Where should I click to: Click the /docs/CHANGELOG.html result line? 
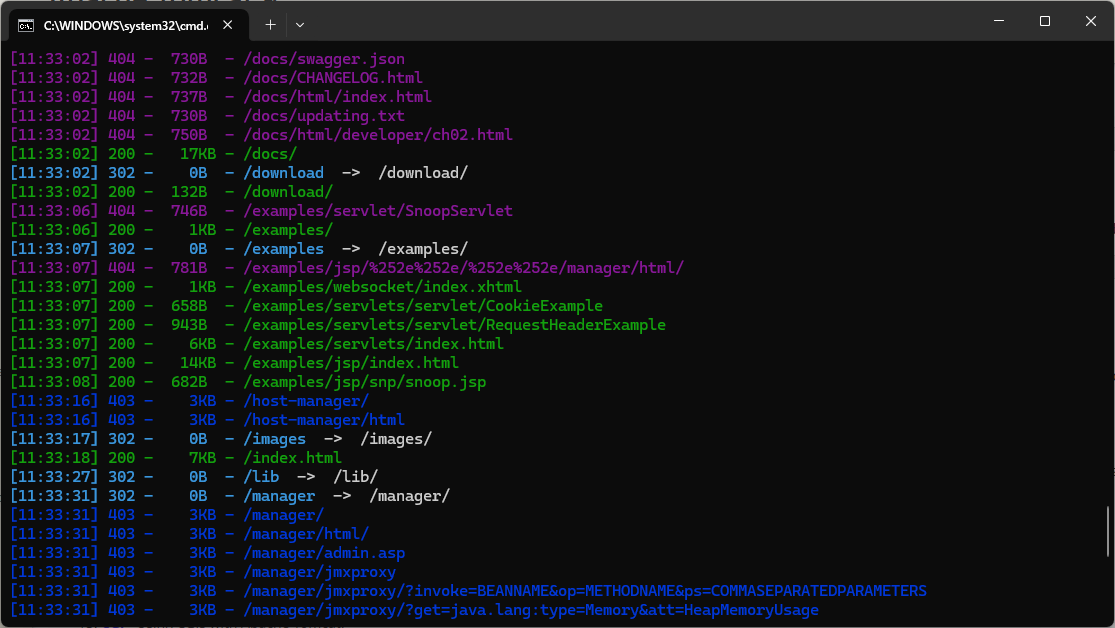[x=332, y=78]
